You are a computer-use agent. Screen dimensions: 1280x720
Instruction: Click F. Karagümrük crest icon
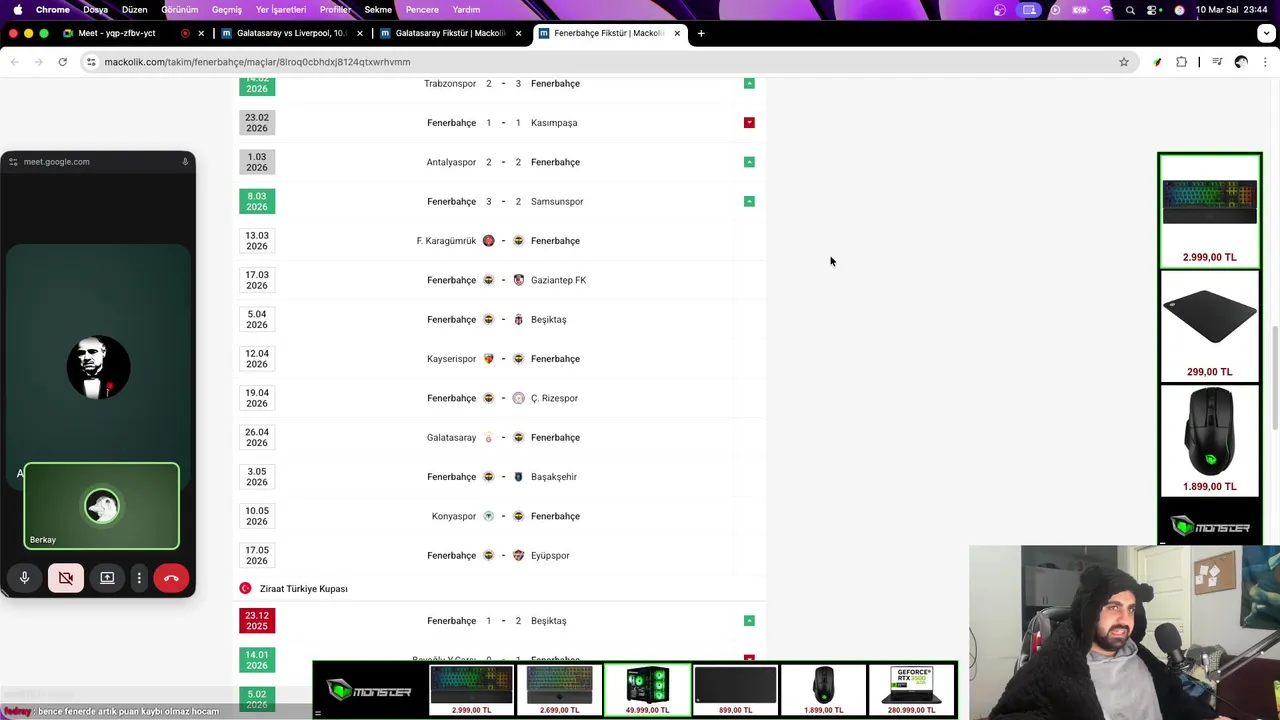pos(488,241)
